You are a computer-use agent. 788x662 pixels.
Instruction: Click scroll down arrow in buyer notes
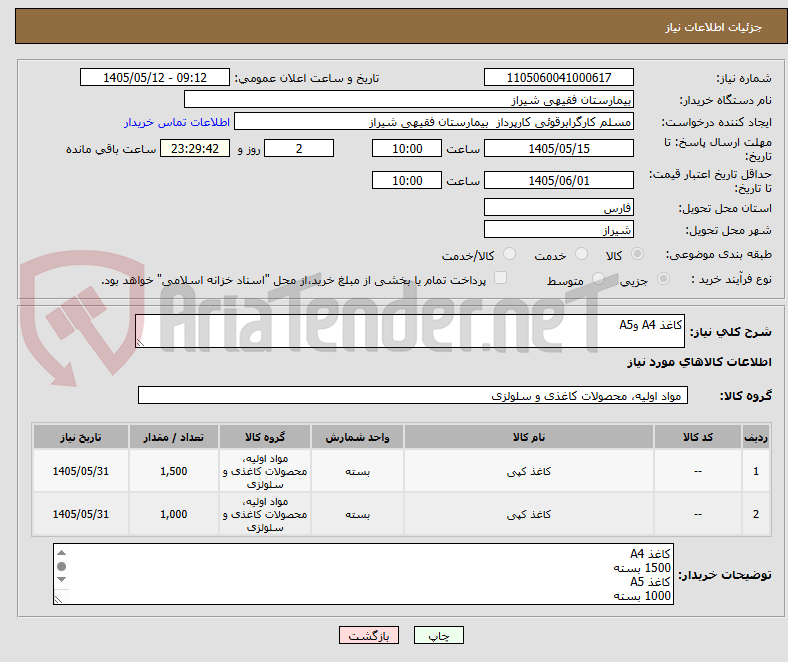(x=61, y=580)
